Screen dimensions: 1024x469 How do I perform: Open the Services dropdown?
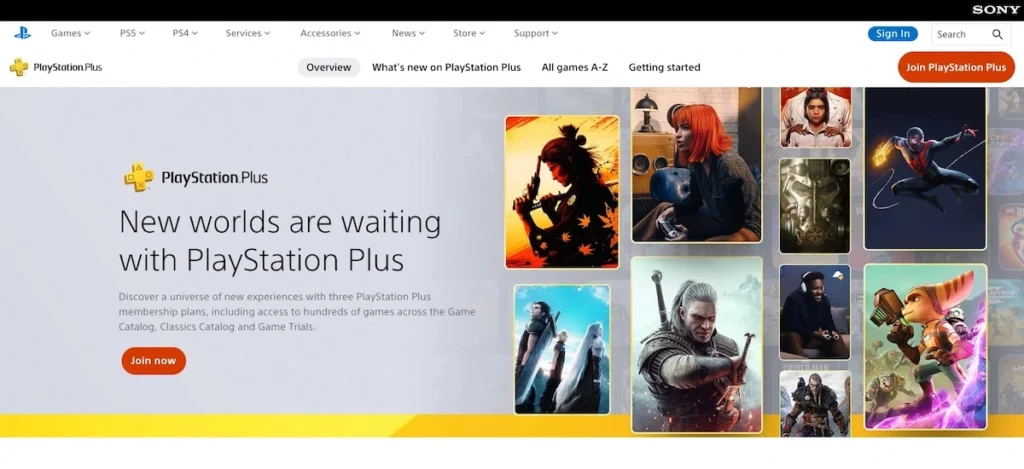coord(248,33)
